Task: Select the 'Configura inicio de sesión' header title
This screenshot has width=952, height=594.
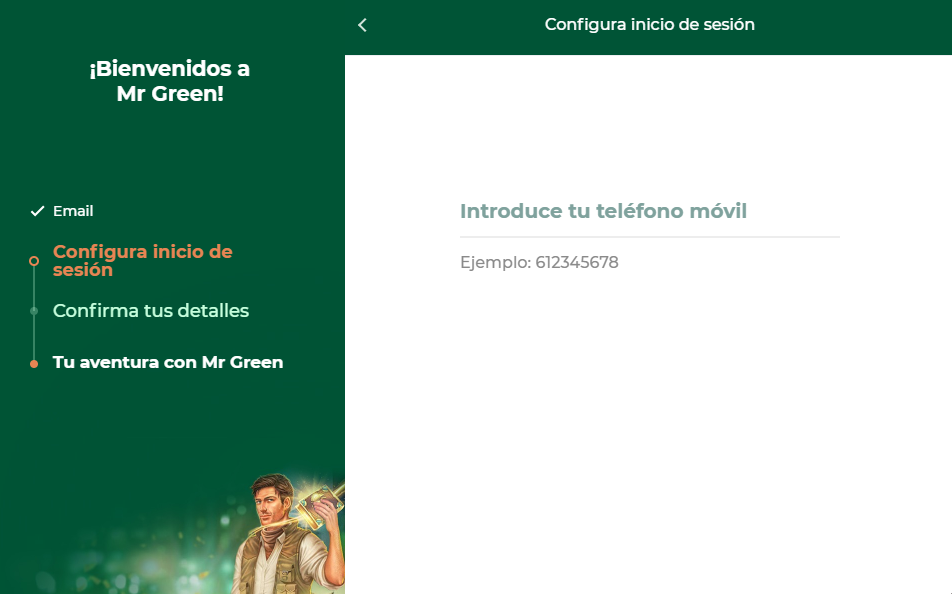Action: 650,24
